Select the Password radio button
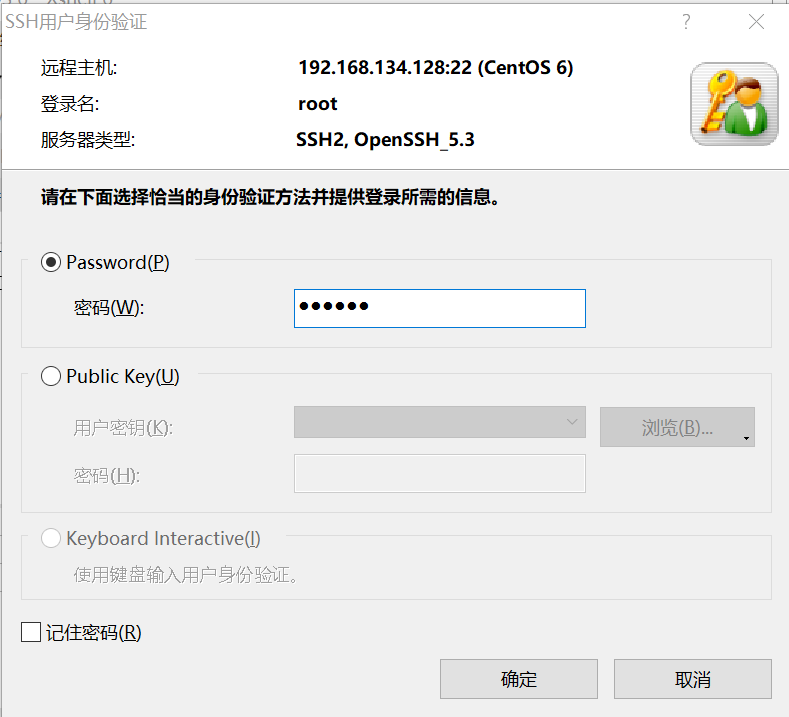 51,262
